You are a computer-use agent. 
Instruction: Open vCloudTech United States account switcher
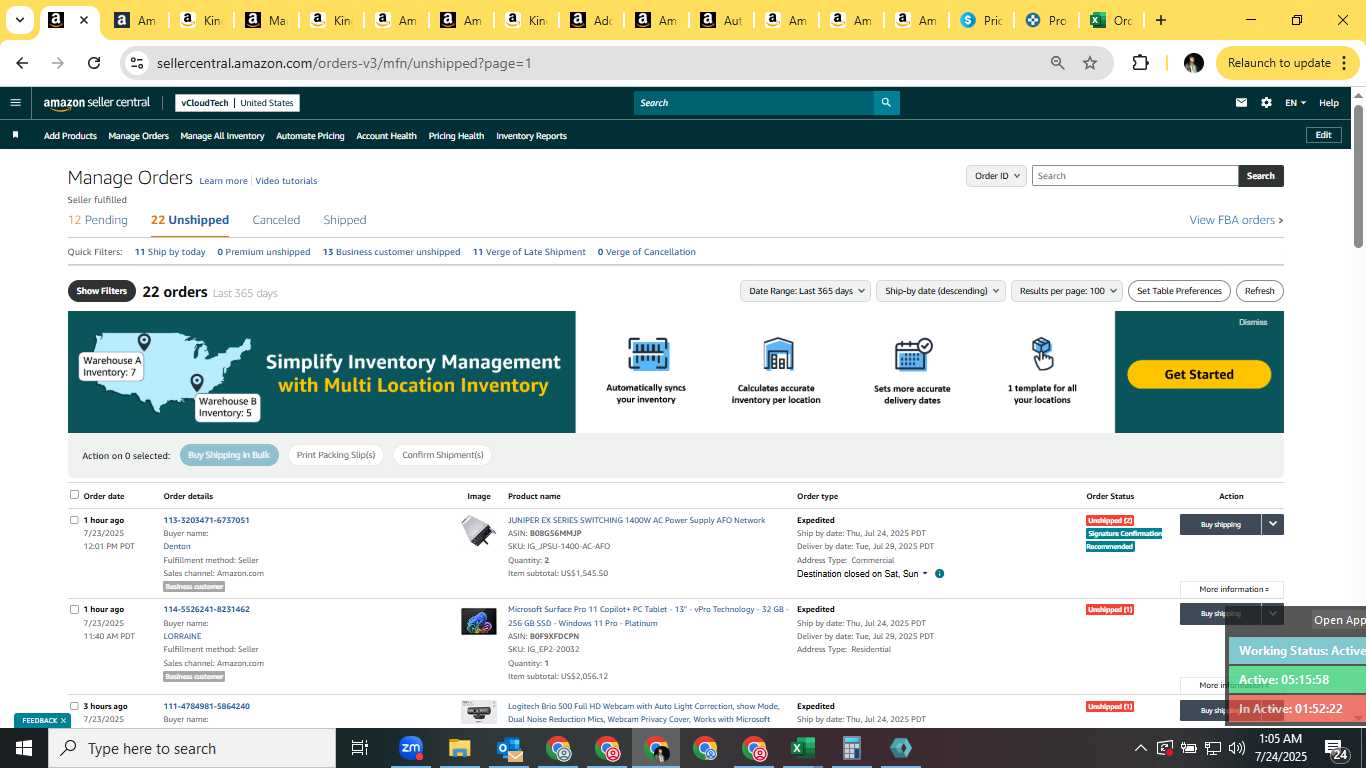click(237, 103)
